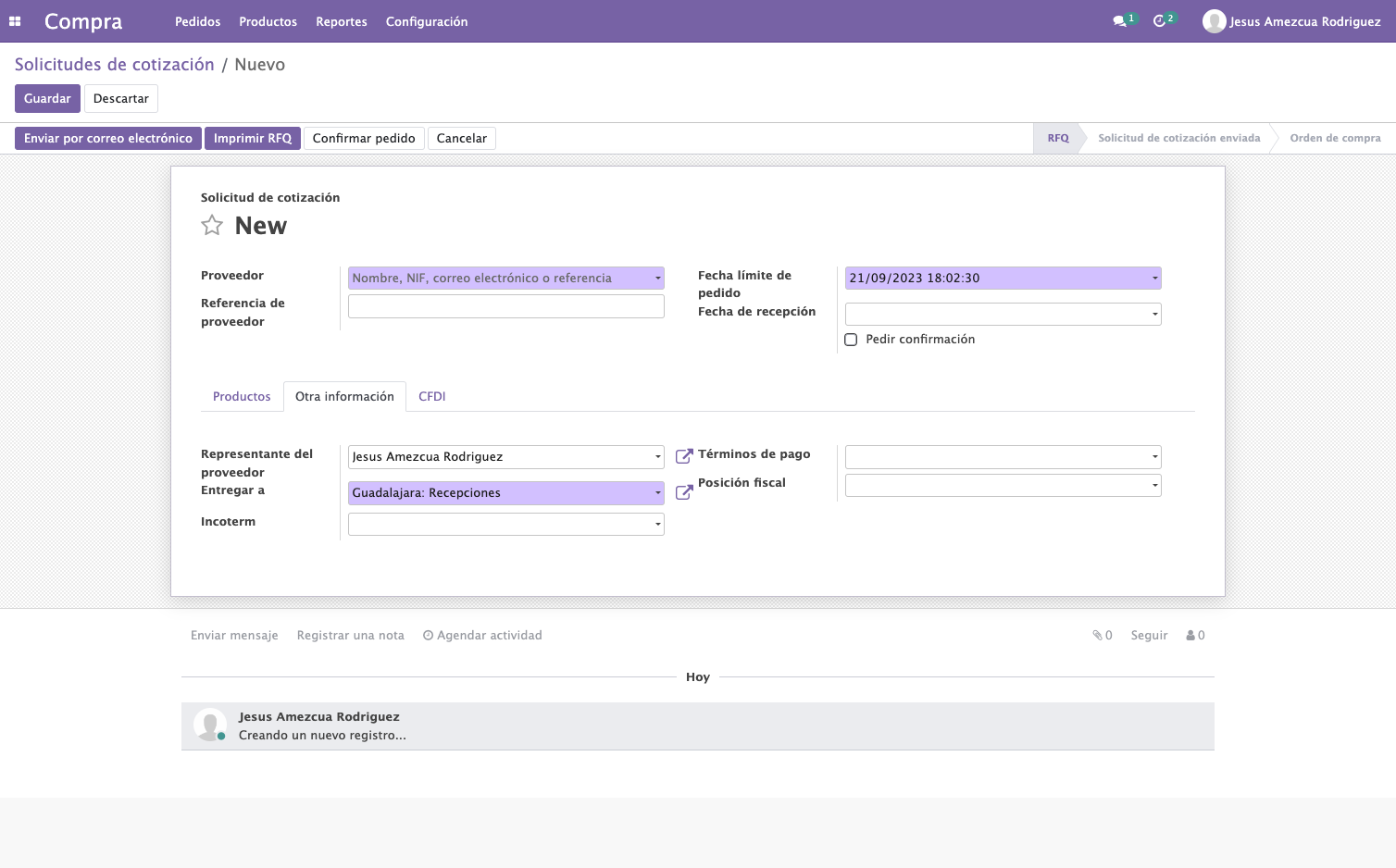Open the activities clock icon

pyautogui.click(x=1159, y=21)
